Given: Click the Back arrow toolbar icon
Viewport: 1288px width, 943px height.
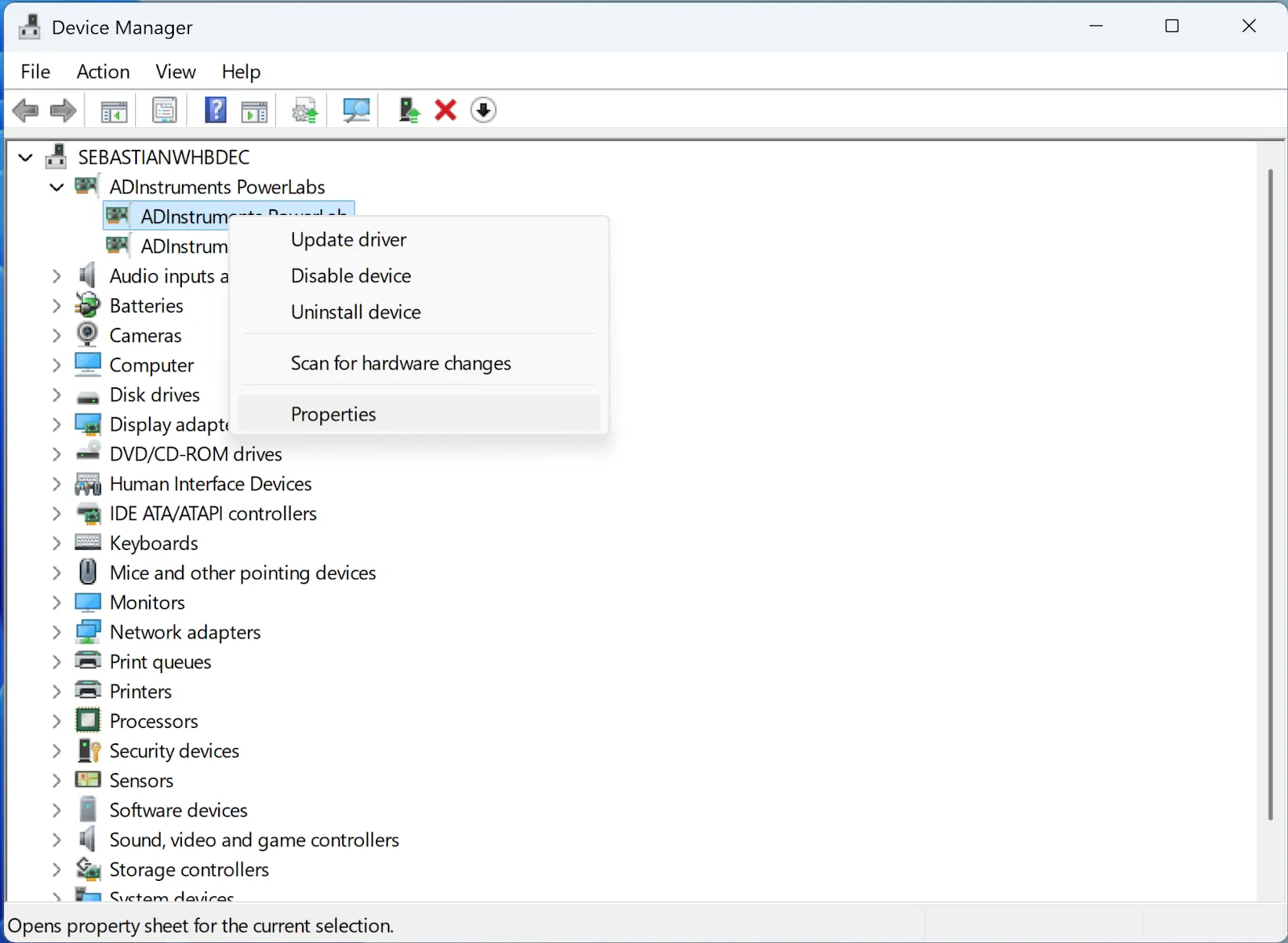Looking at the screenshot, I should click(x=26, y=110).
